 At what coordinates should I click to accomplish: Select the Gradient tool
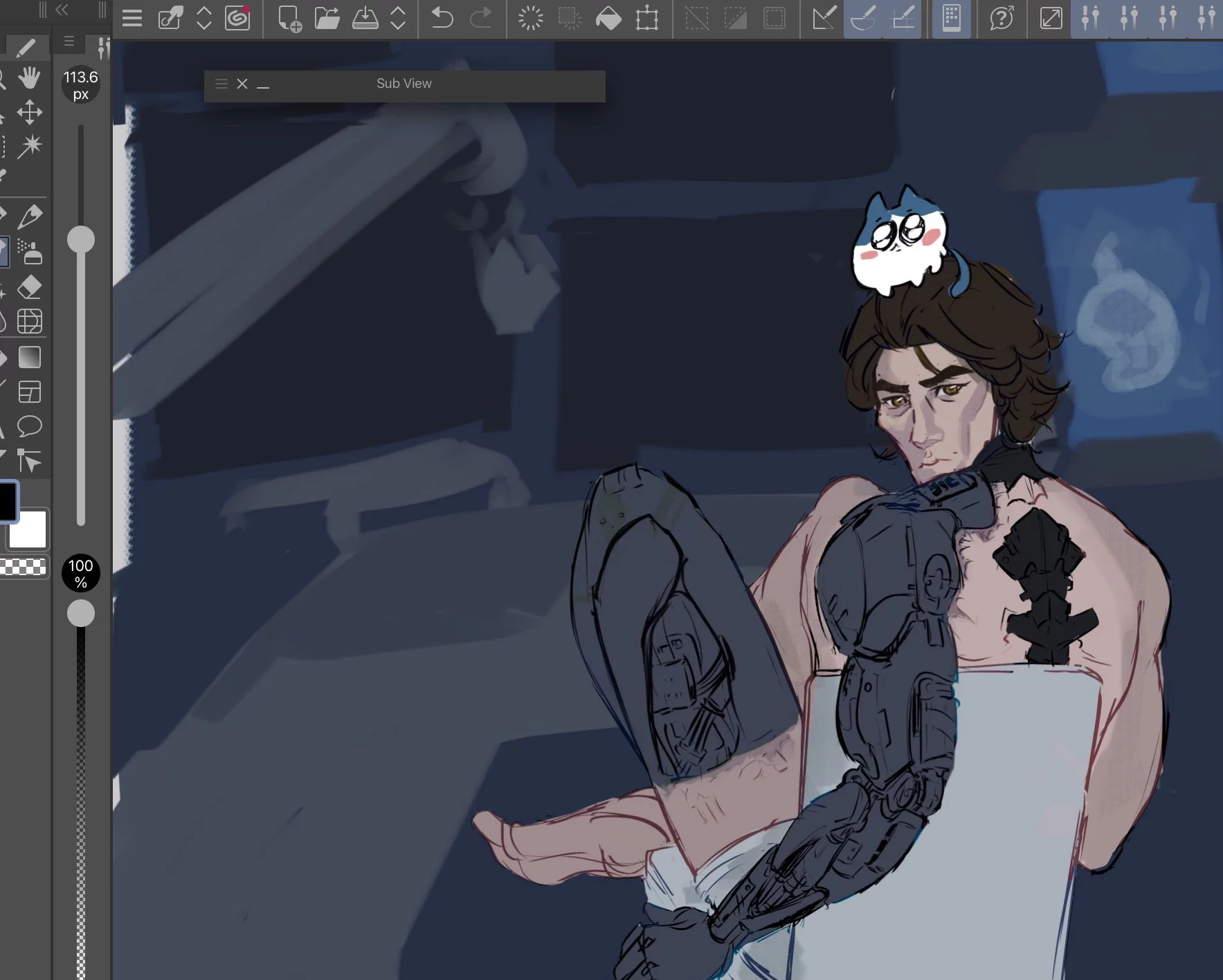29,358
